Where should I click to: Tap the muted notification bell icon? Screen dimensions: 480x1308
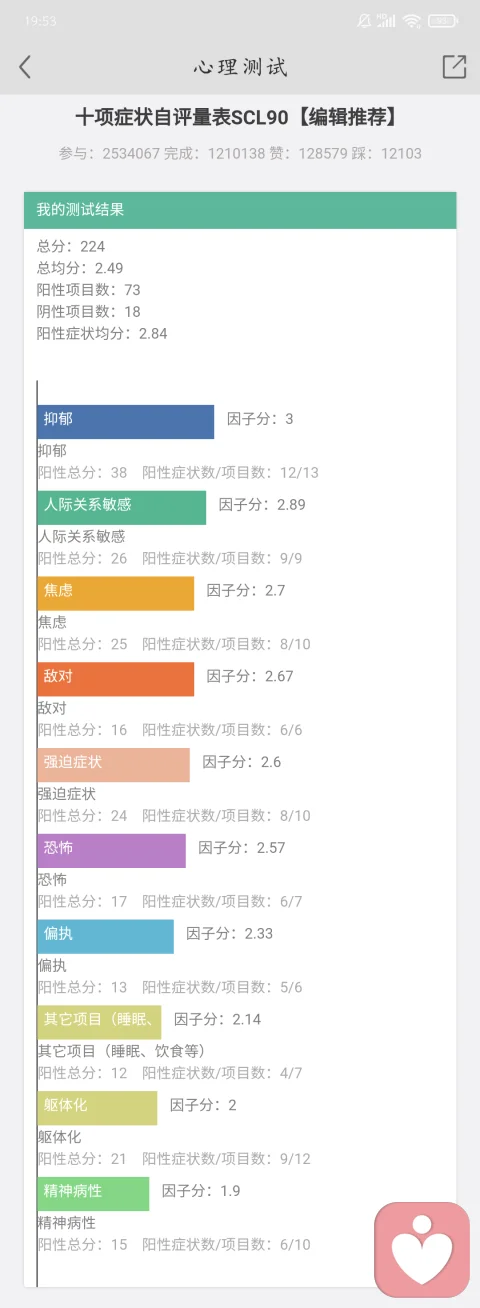click(x=364, y=21)
